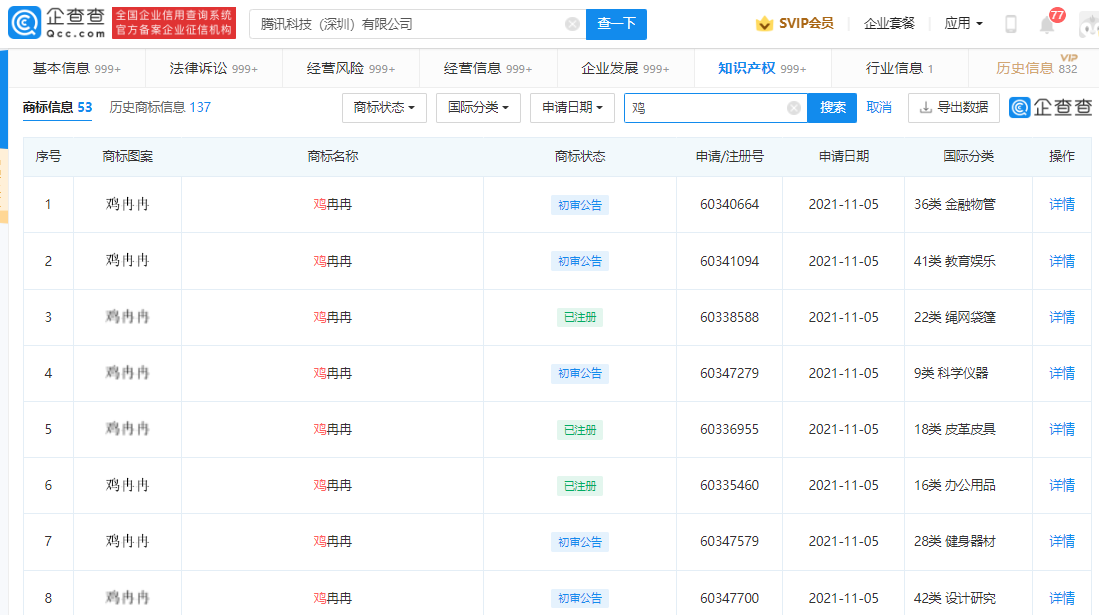This screenshot has width=1099, height=615.
Task: Click 取消 to cancel the search
Action: [x=879, y=108]
